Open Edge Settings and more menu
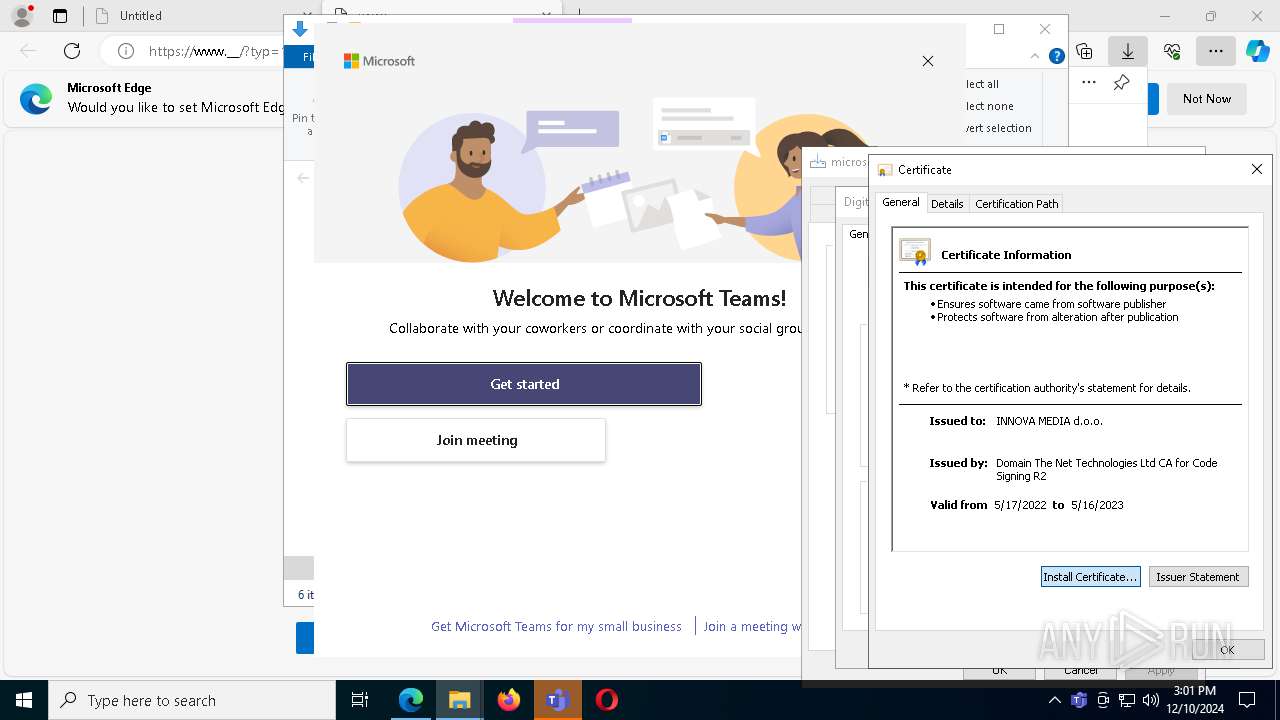This screenshot has width=1280, height=720. coord(1215,51)
